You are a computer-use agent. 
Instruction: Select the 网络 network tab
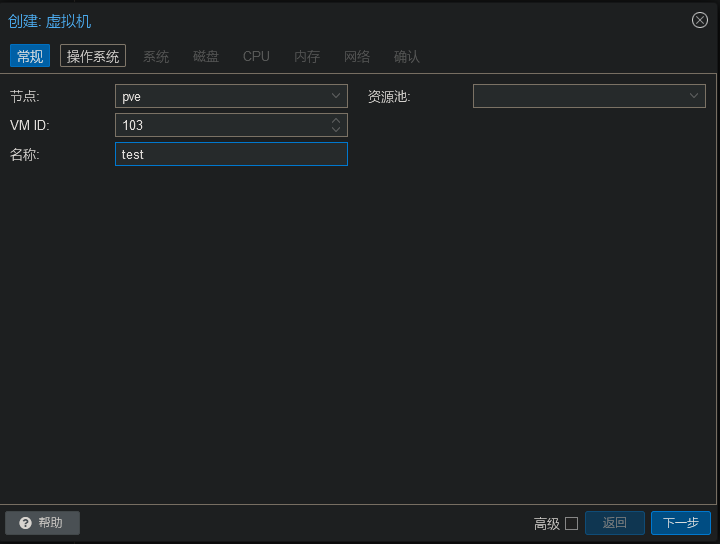357,56
